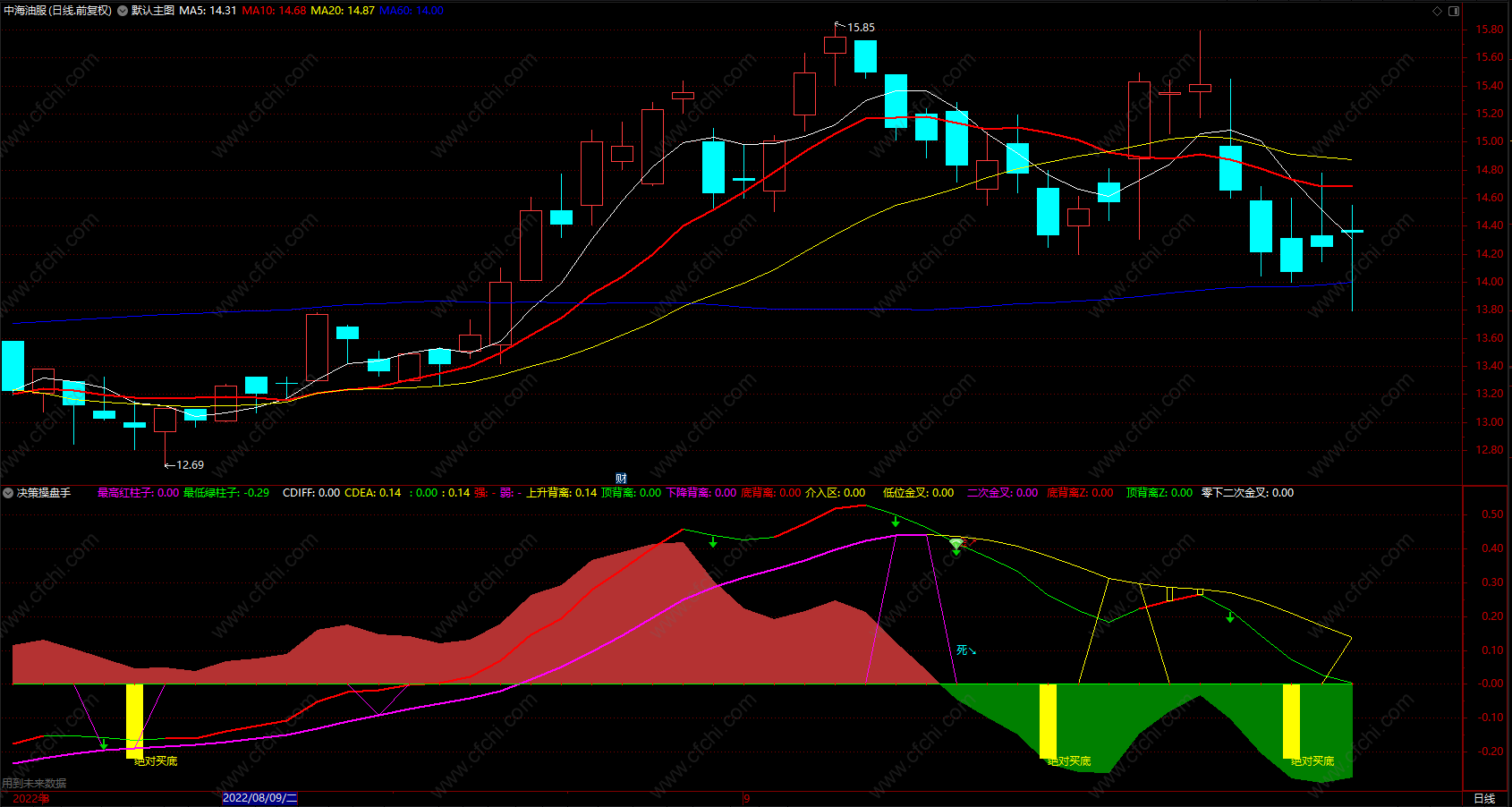This screenshot has height=807, width=1512.
Task: Click the -0.20 indicator axis label
Action: (1491, 752)
